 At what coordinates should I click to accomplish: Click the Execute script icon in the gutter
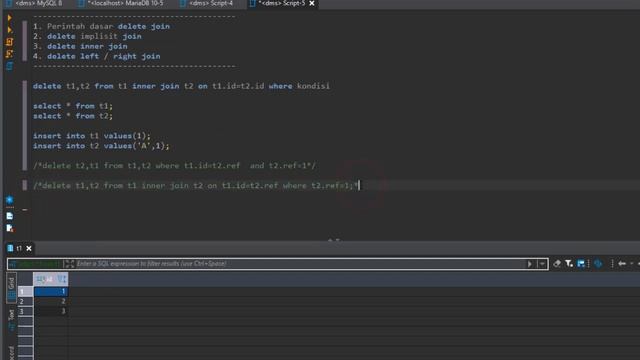coord(10,42)
